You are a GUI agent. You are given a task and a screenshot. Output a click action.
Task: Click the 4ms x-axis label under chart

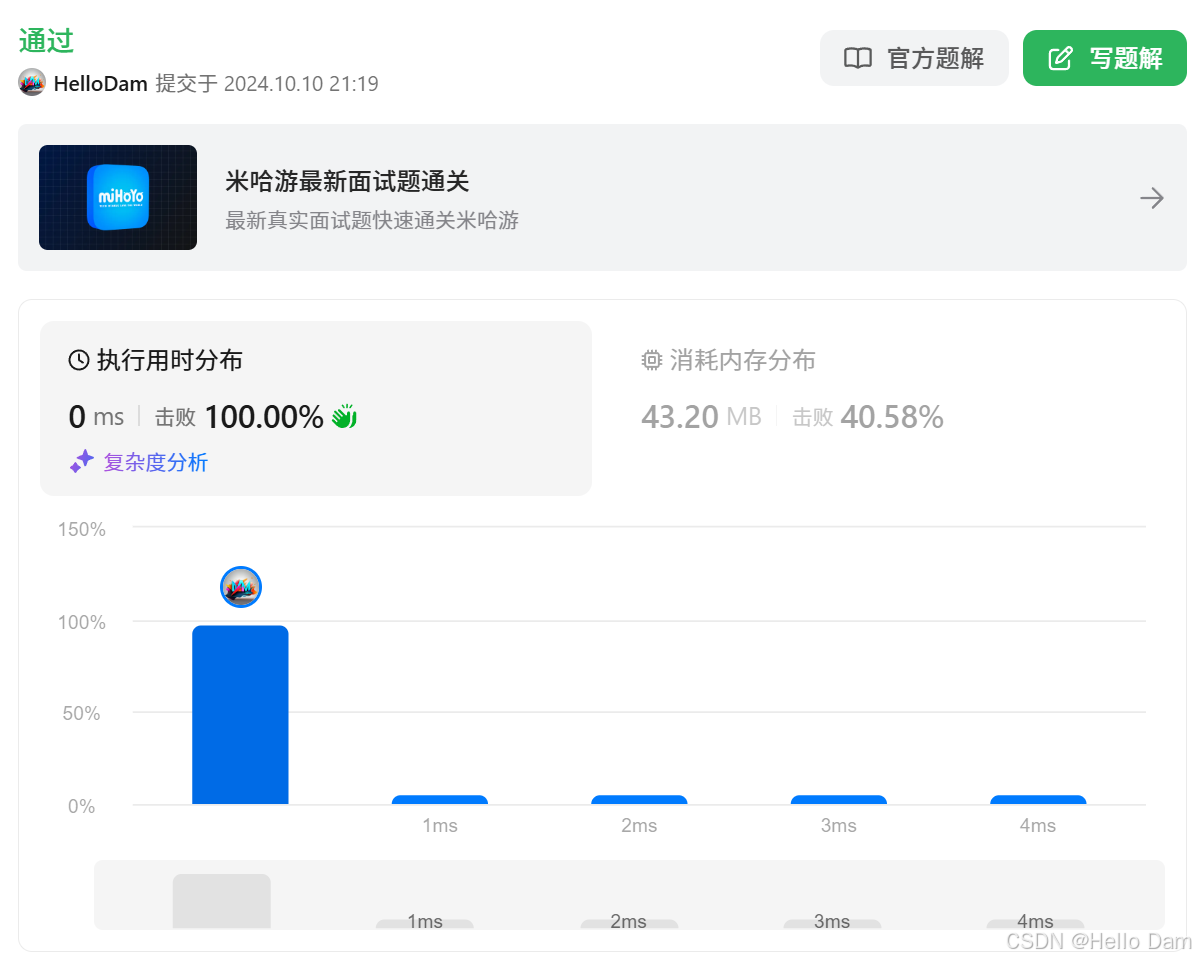point(1038,825)
